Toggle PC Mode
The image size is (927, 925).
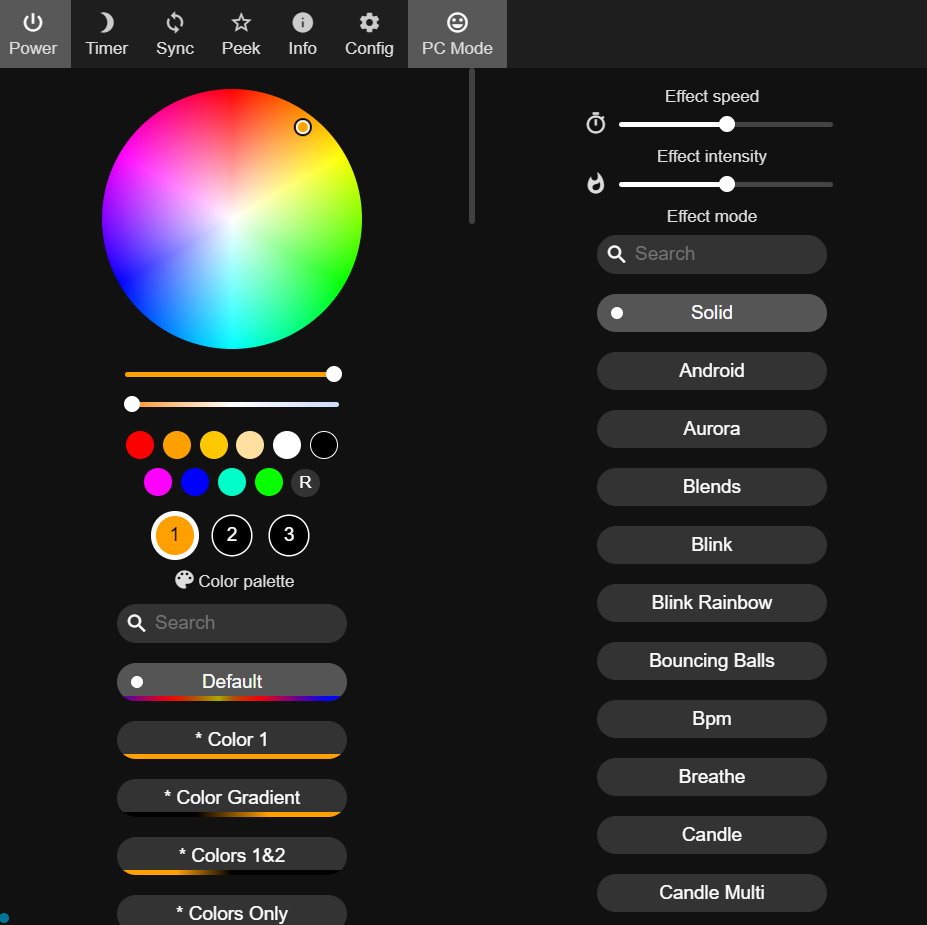tap(456, 33)
